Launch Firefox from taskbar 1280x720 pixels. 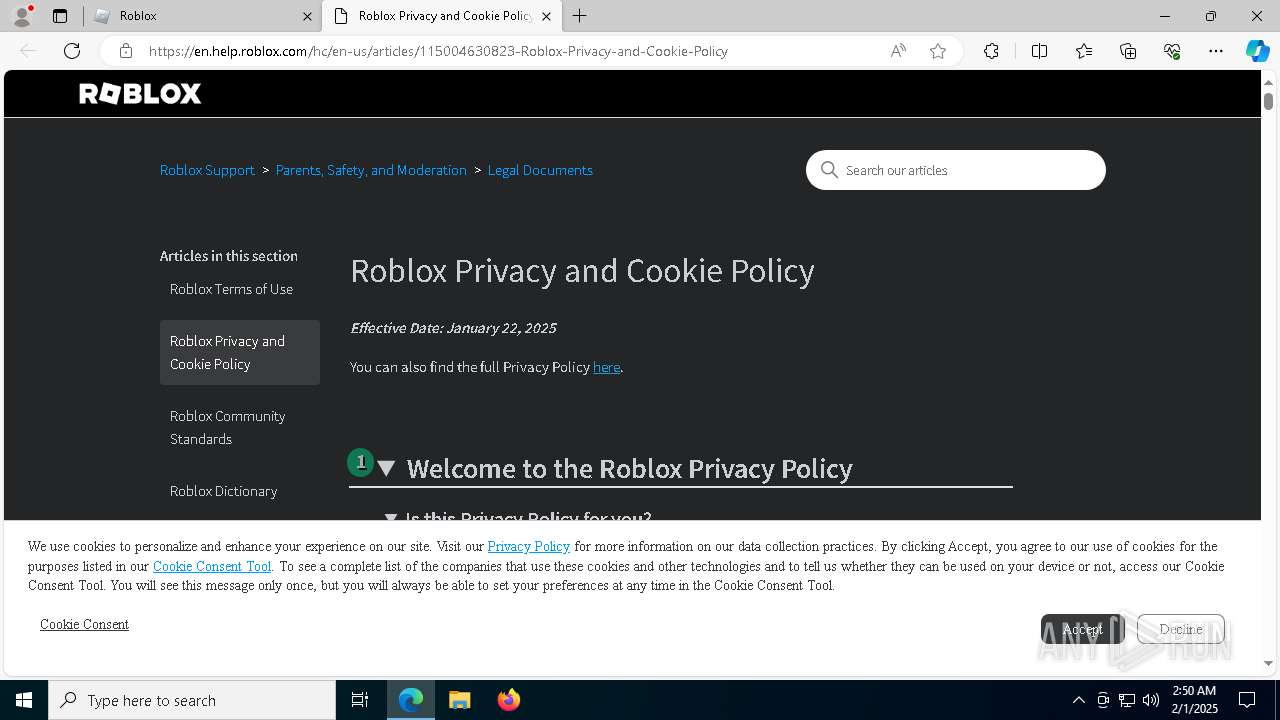point(508,700)
